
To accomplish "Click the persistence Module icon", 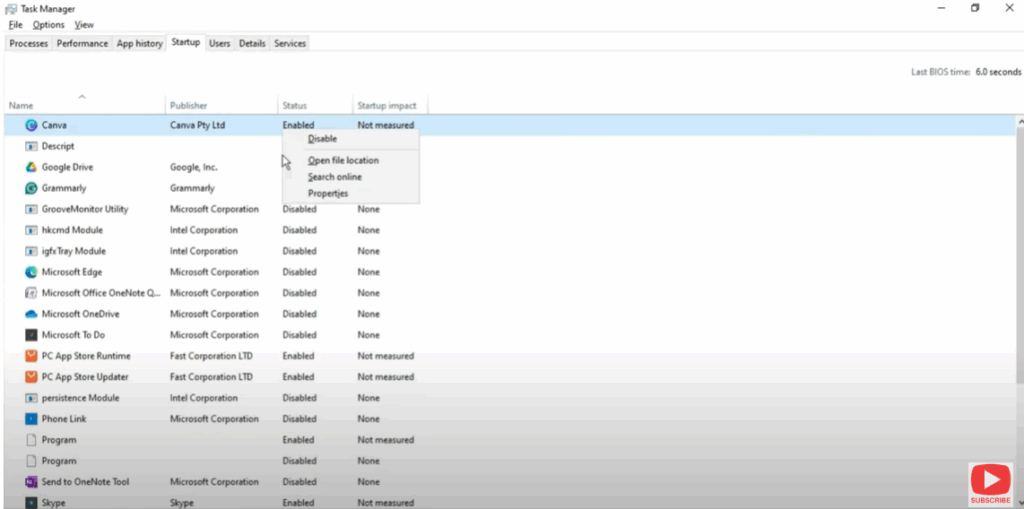I will pos(31,398).
